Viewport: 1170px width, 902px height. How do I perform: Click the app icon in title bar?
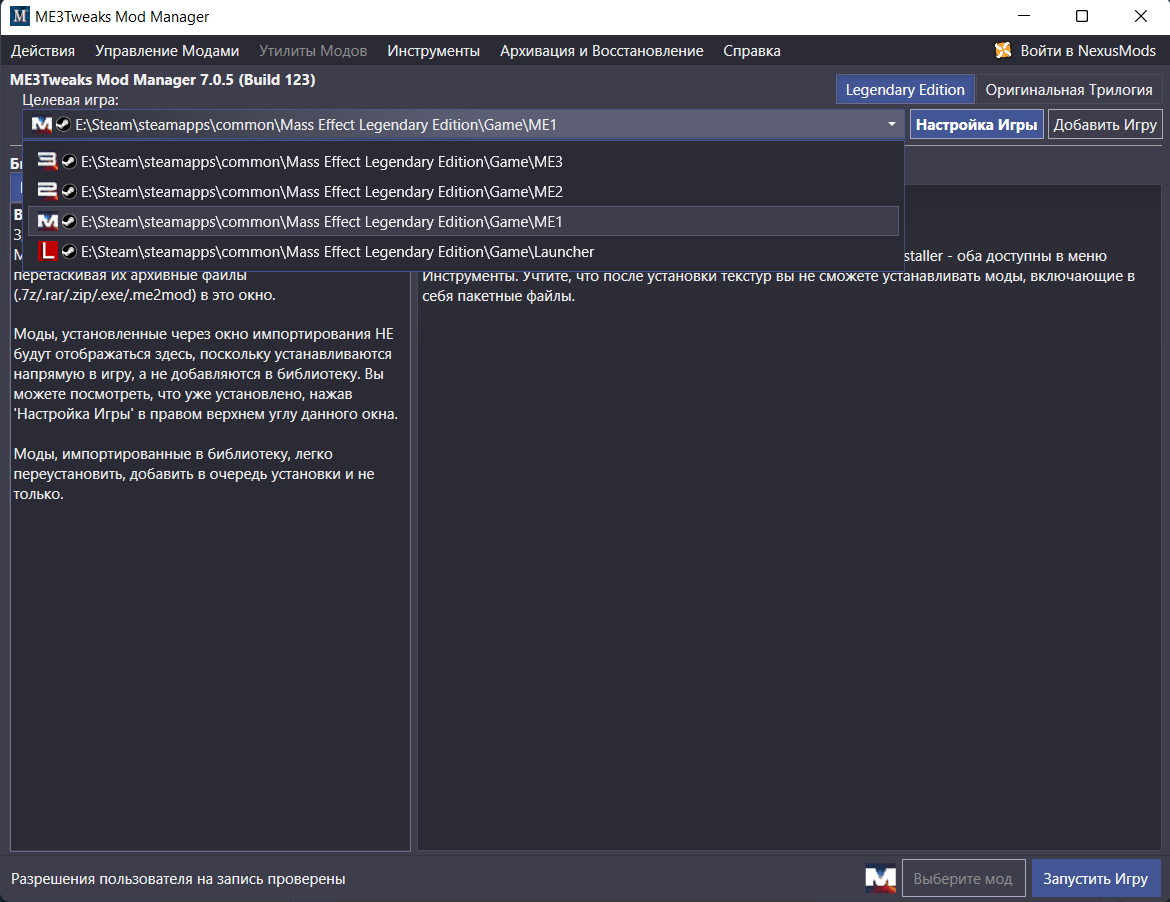(20, 16)
